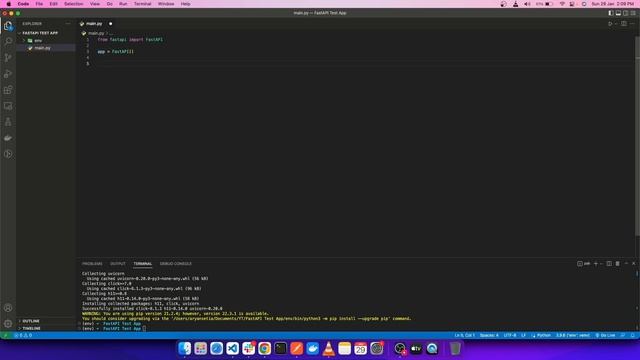This screenshot has width=640, height=360.
Task: Close the terminal panel
Action: coord(634,264)
